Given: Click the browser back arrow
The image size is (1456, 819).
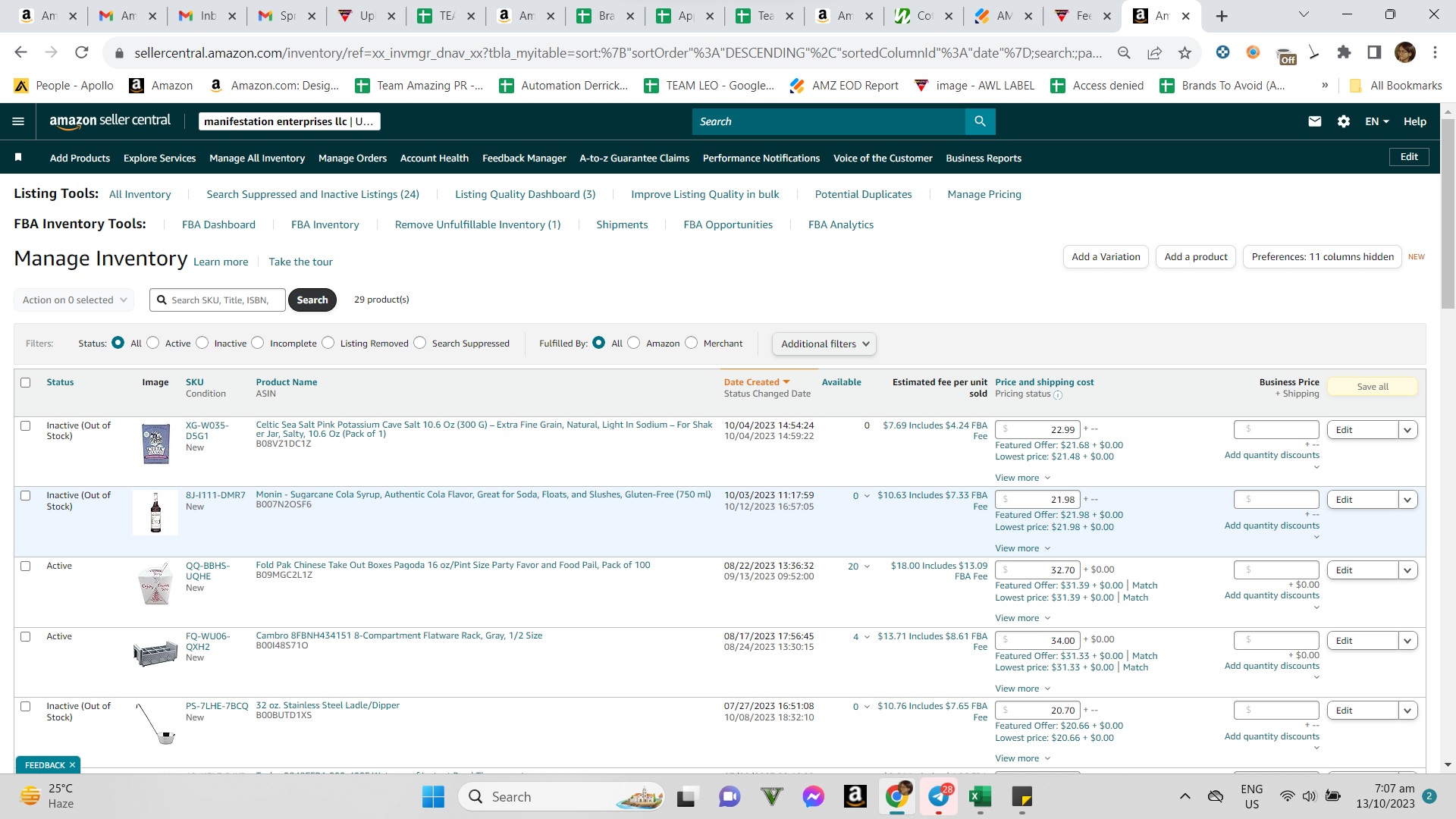Looking at the screenshot, I should pyautogui.click(x=20, y=52).
